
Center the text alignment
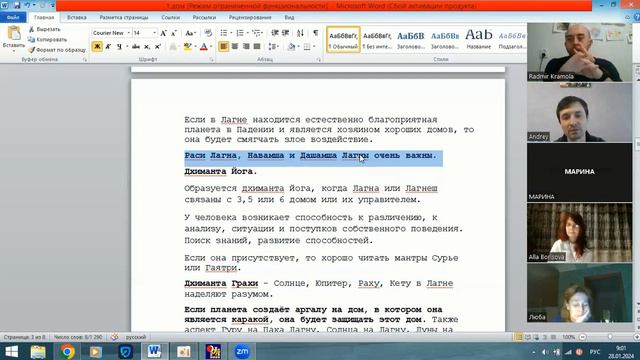235,47
